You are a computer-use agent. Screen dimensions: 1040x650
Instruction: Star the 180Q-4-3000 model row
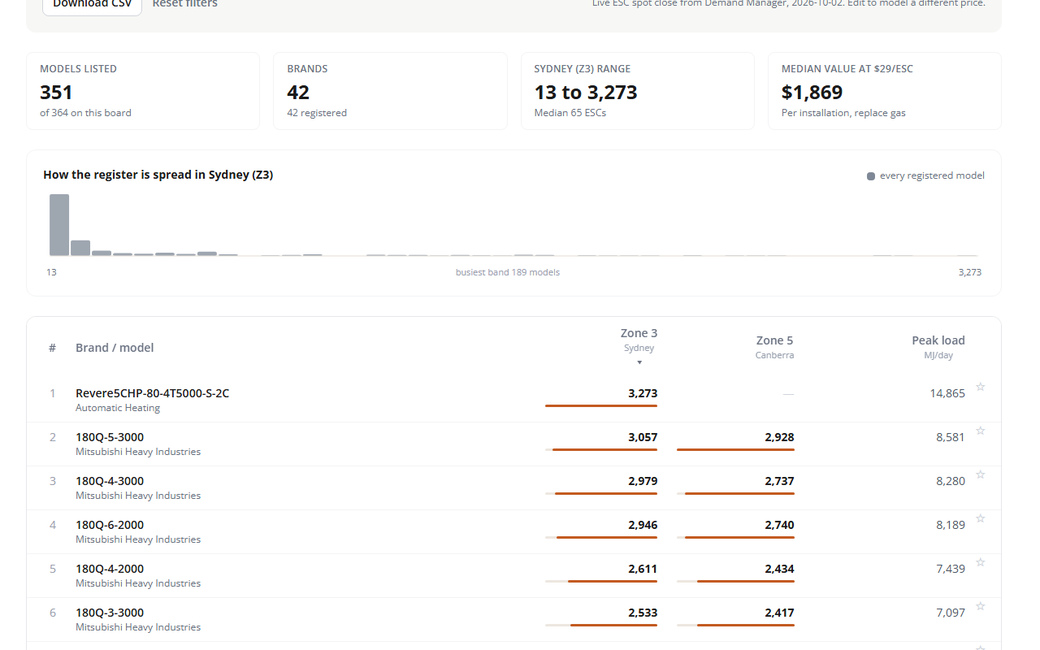pyautogui.click(x=980, y=474)
